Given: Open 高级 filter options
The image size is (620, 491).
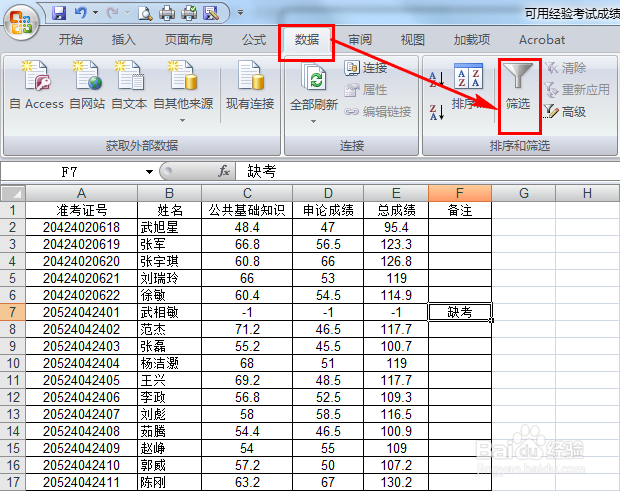Looking at the screenshot, I should tap(565, 112).
